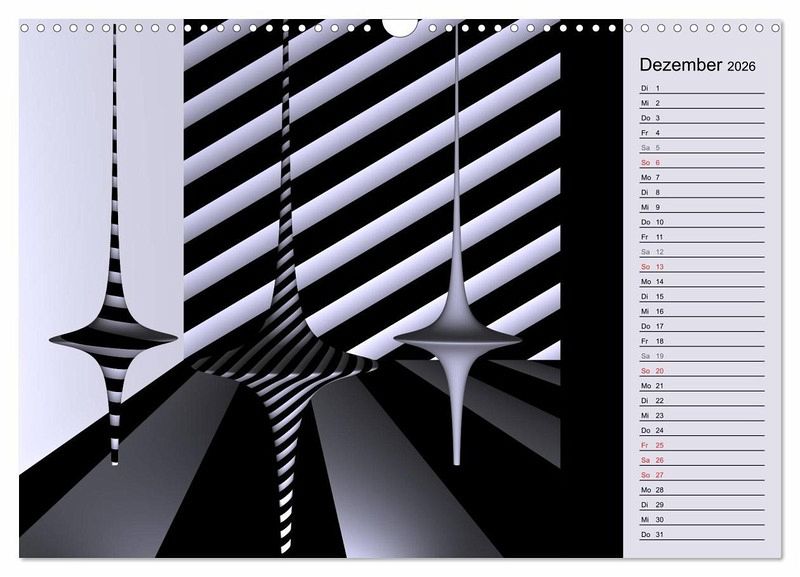Click the red So 13 entry
The image size is (800, 577).
point(700,267)
